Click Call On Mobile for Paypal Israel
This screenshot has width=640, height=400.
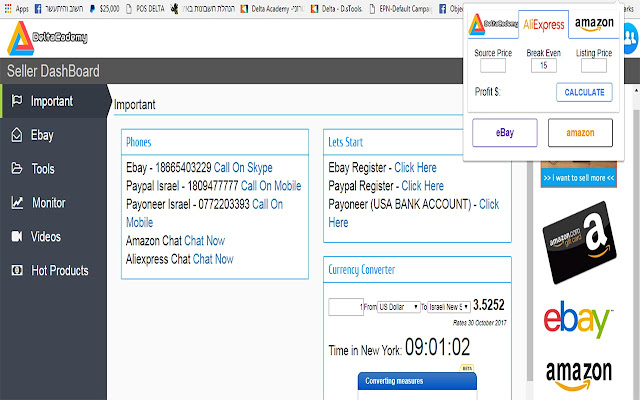(x=271, y=186)
